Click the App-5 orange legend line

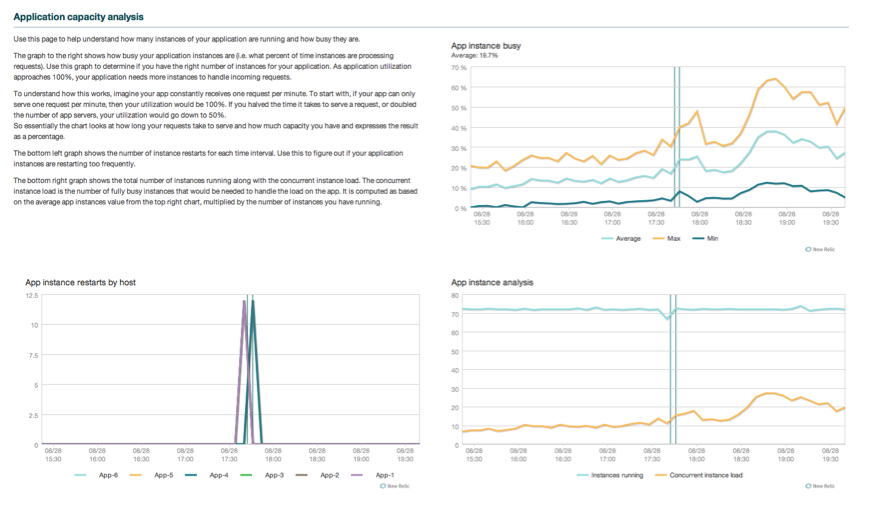click(135, 475)
